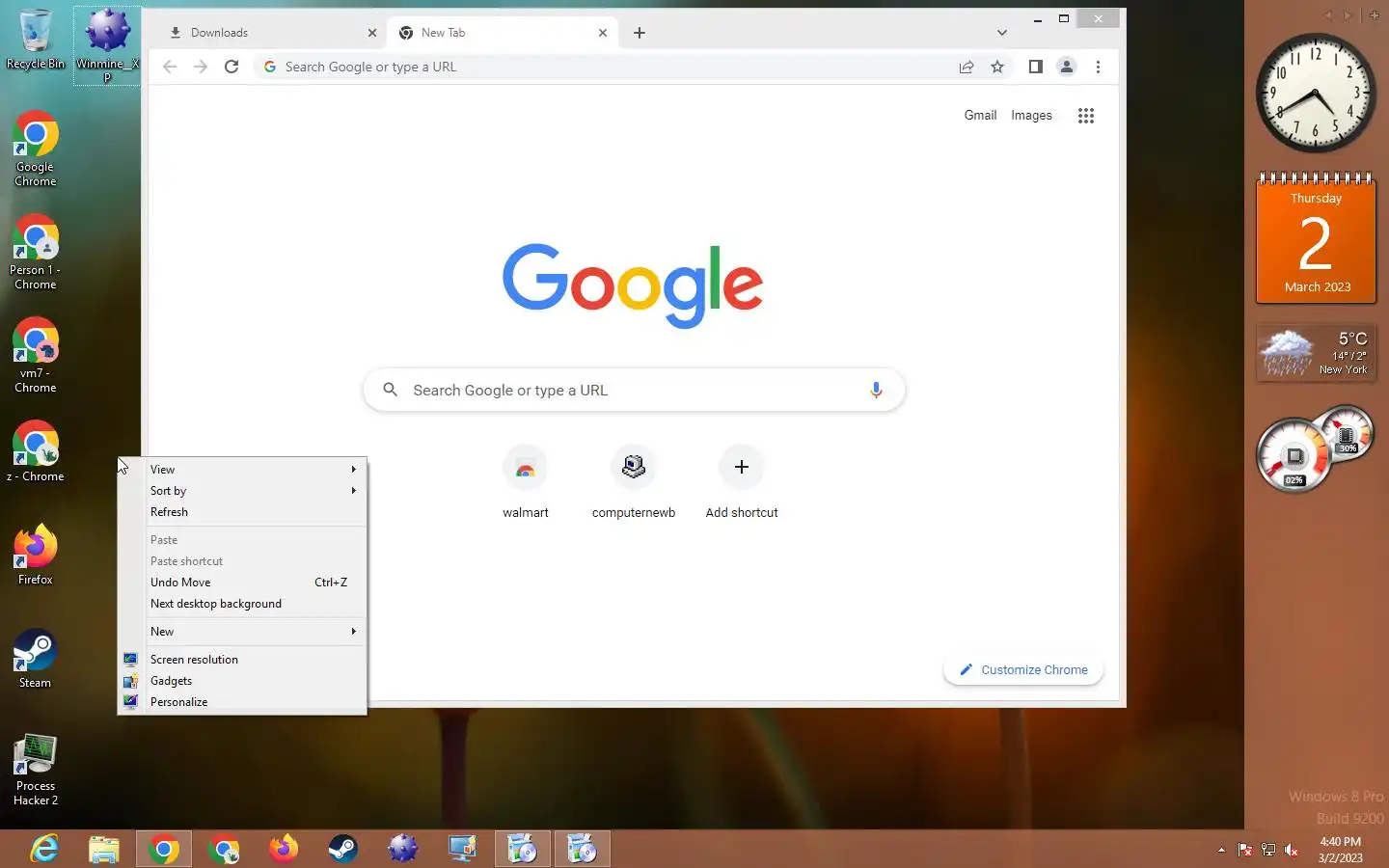Screen dimensions: 1389x868
Task: Show hidden system tray icons
Action: coord(1221,850)
